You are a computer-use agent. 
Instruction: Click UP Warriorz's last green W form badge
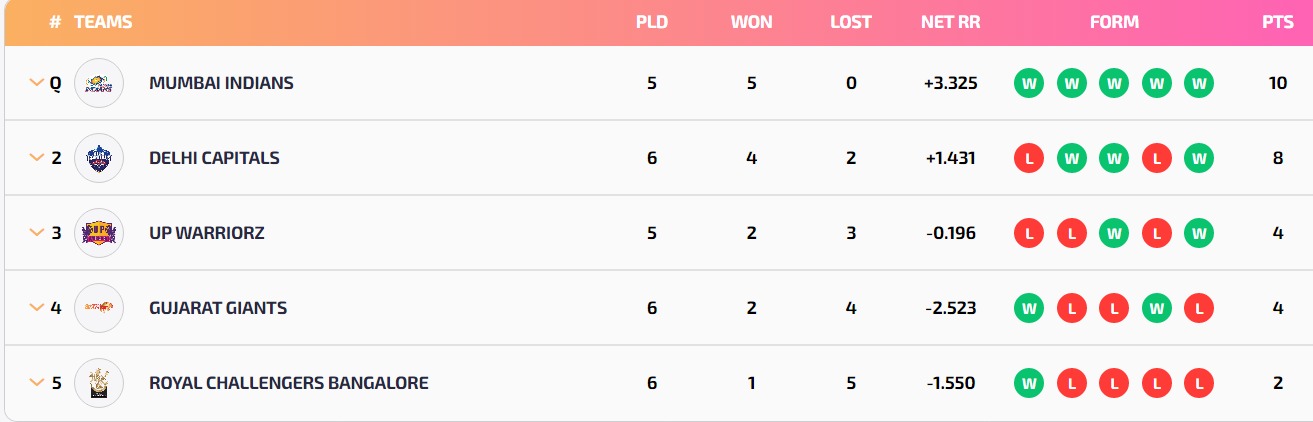[x=1199, y=233]
